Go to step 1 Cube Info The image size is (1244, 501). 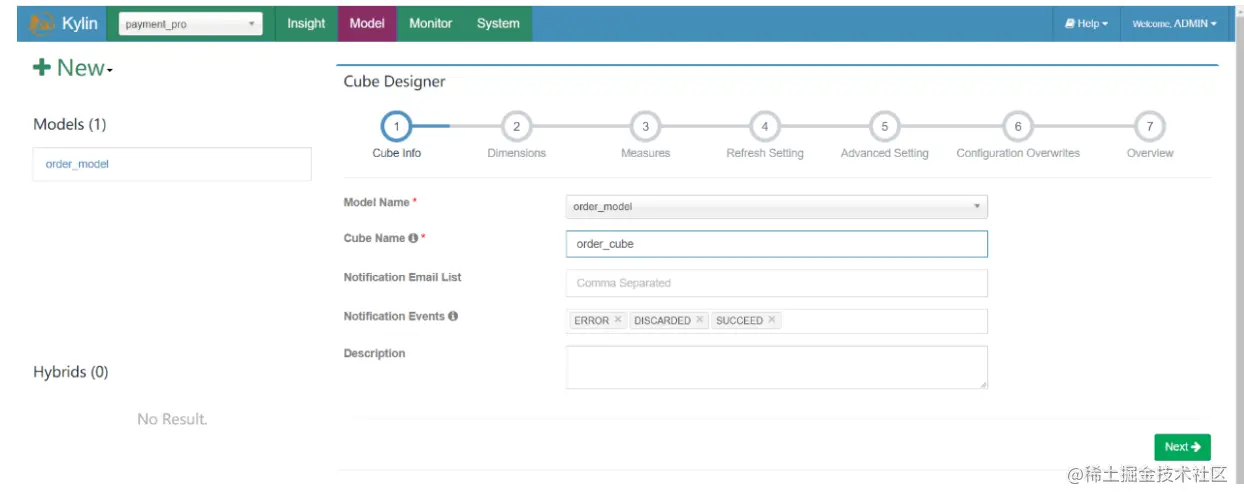[396, 127]
